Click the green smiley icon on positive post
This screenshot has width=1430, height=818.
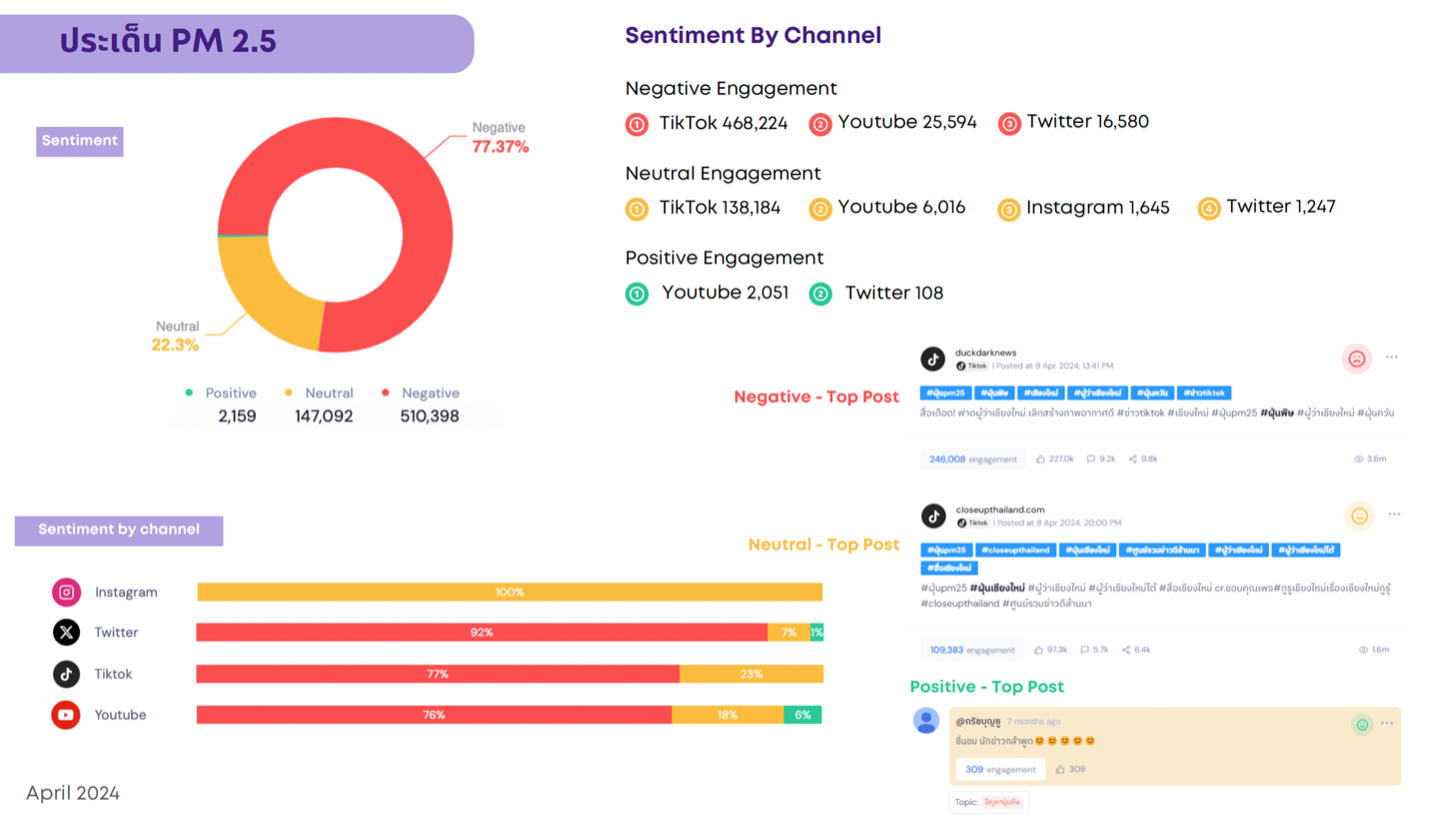point(1361,724)
